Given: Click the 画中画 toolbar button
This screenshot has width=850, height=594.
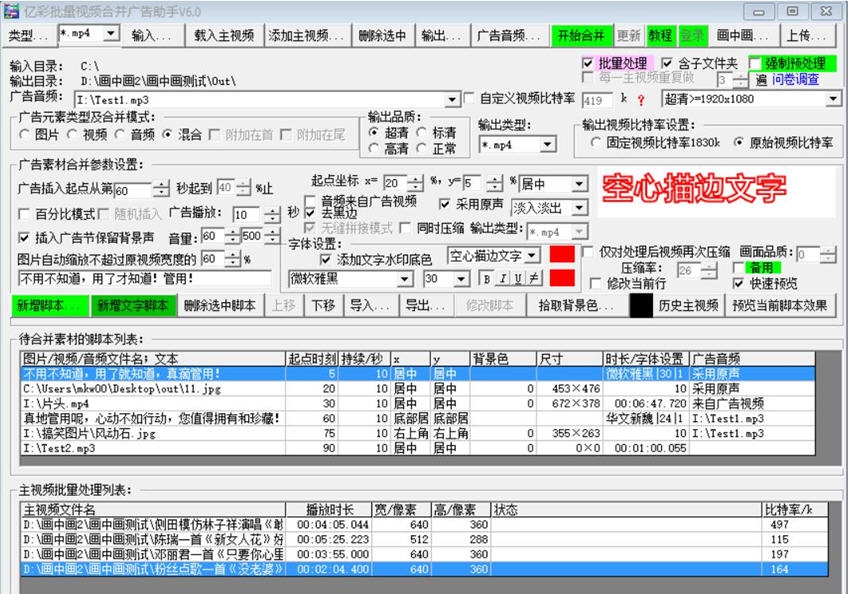Looking at the screenshot, I should (x=745, y=33).
